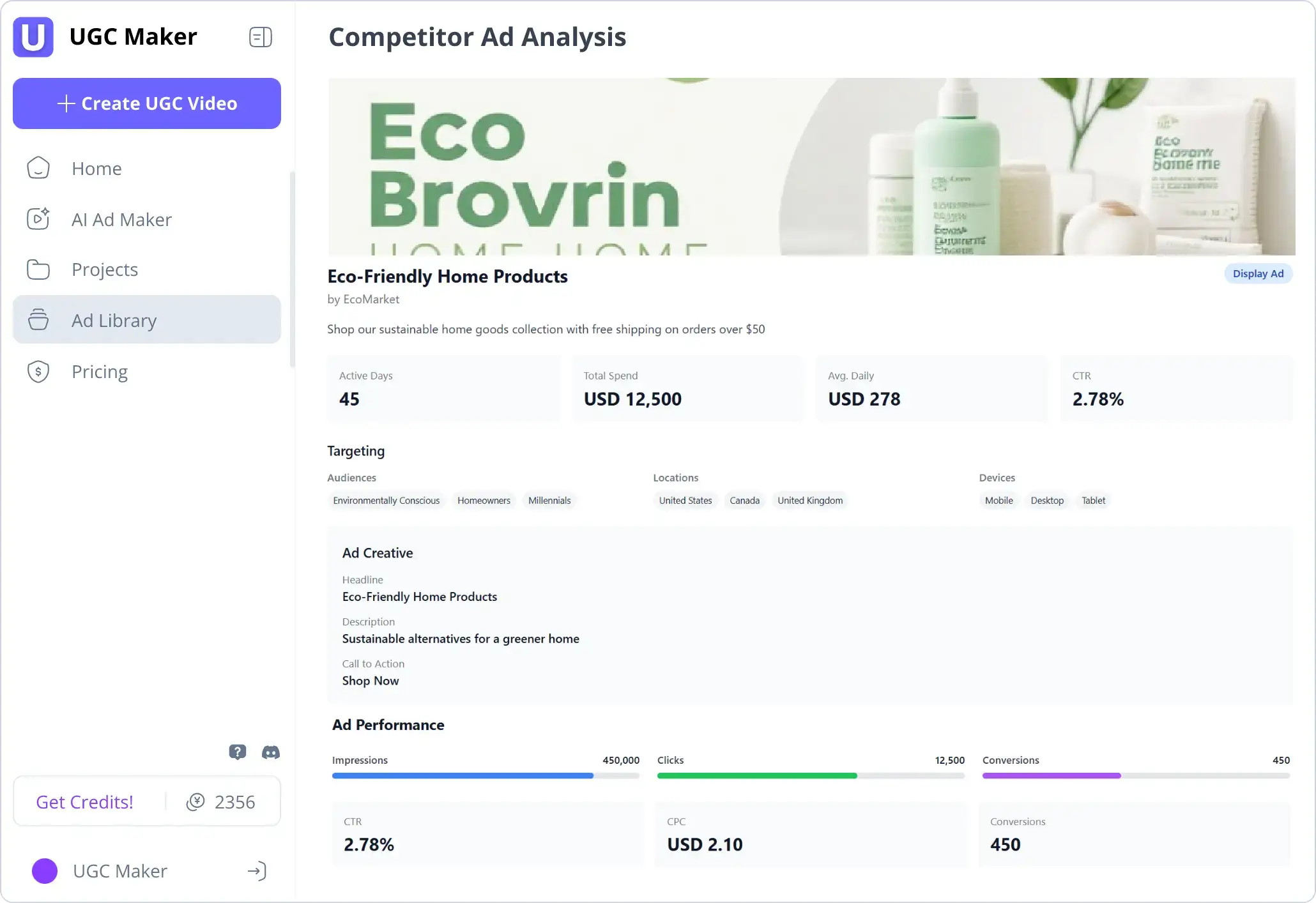Open the help question-mark icon
This screenshot has height=903, width=1316.
click(x=237, y=752)
